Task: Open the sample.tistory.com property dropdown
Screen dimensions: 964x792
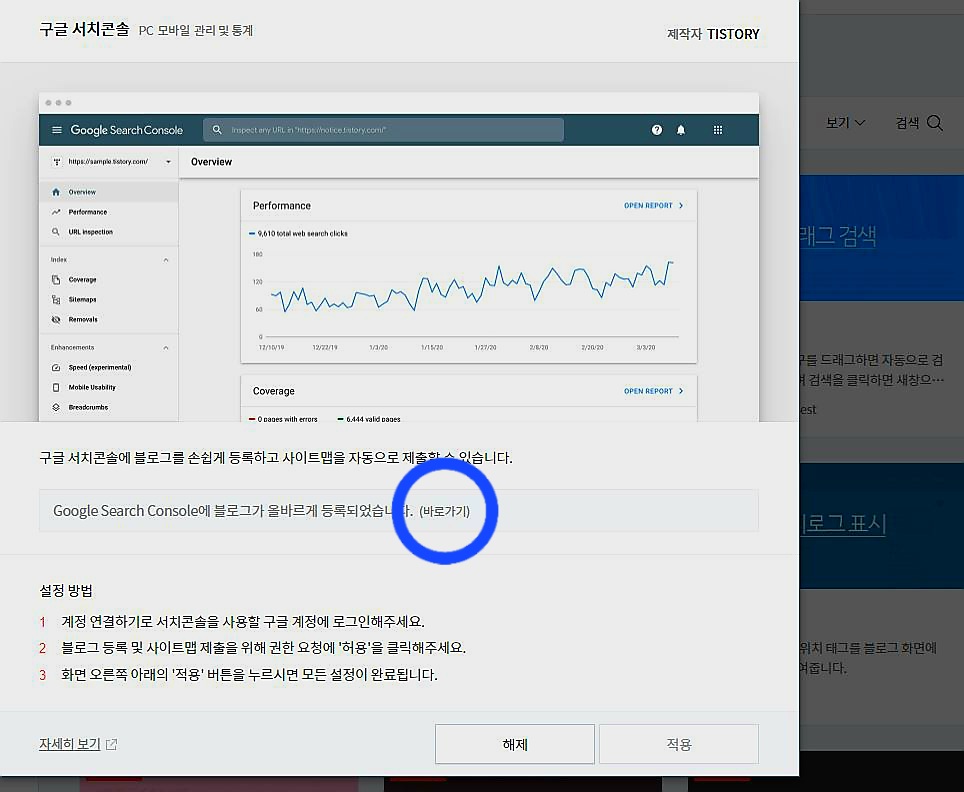Action: (x=111, y=162)
